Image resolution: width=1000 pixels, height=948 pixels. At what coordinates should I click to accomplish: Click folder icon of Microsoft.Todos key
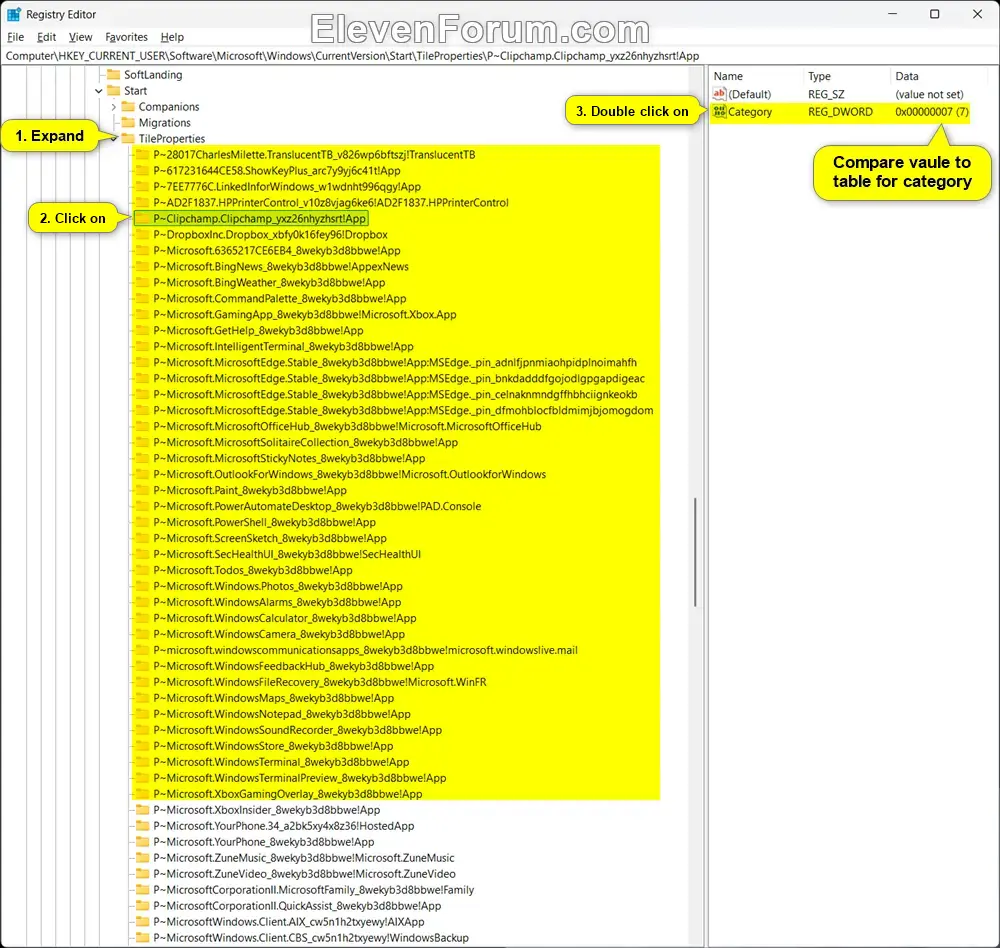tap(143, 570)
